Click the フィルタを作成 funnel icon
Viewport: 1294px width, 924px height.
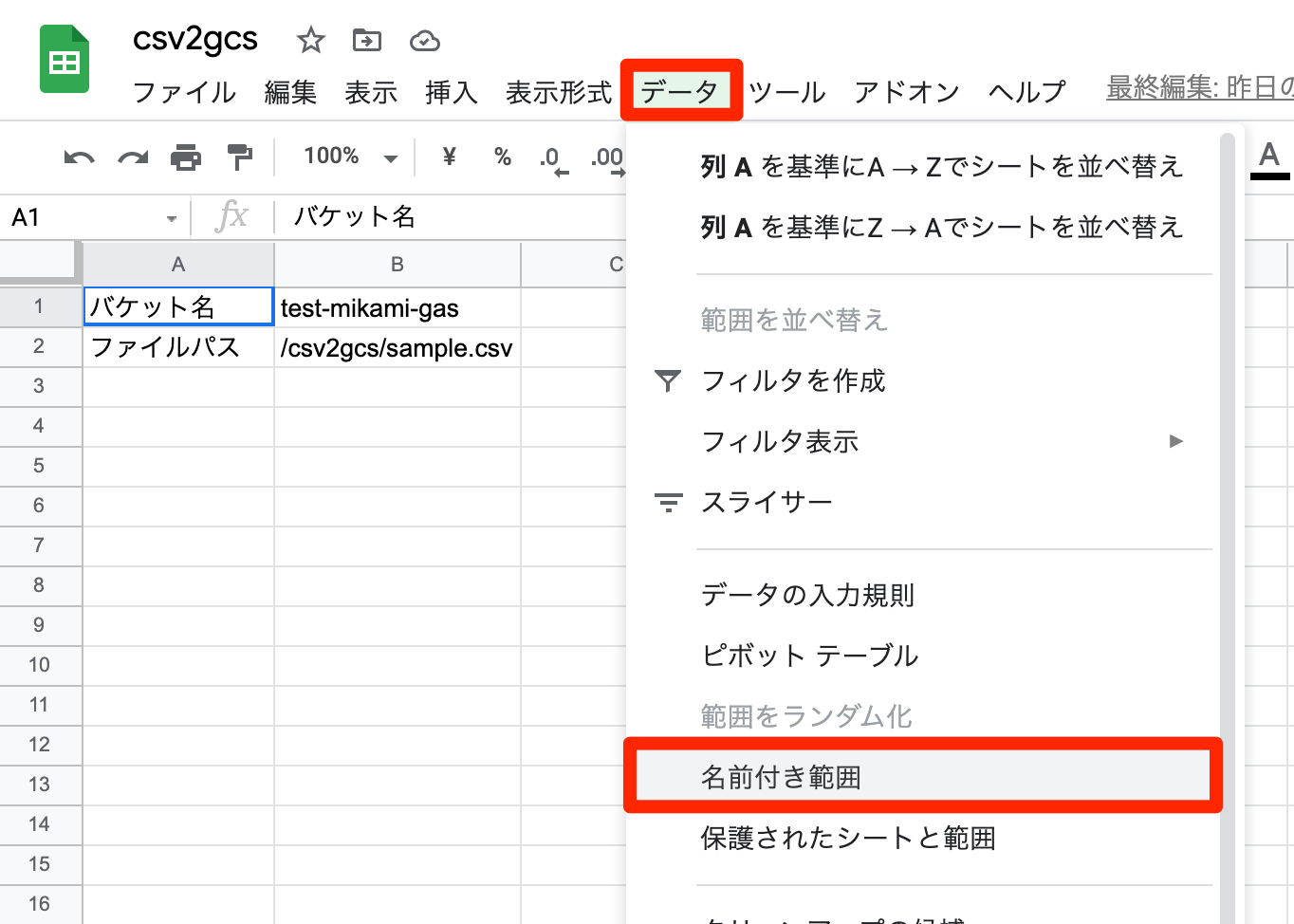669,380
